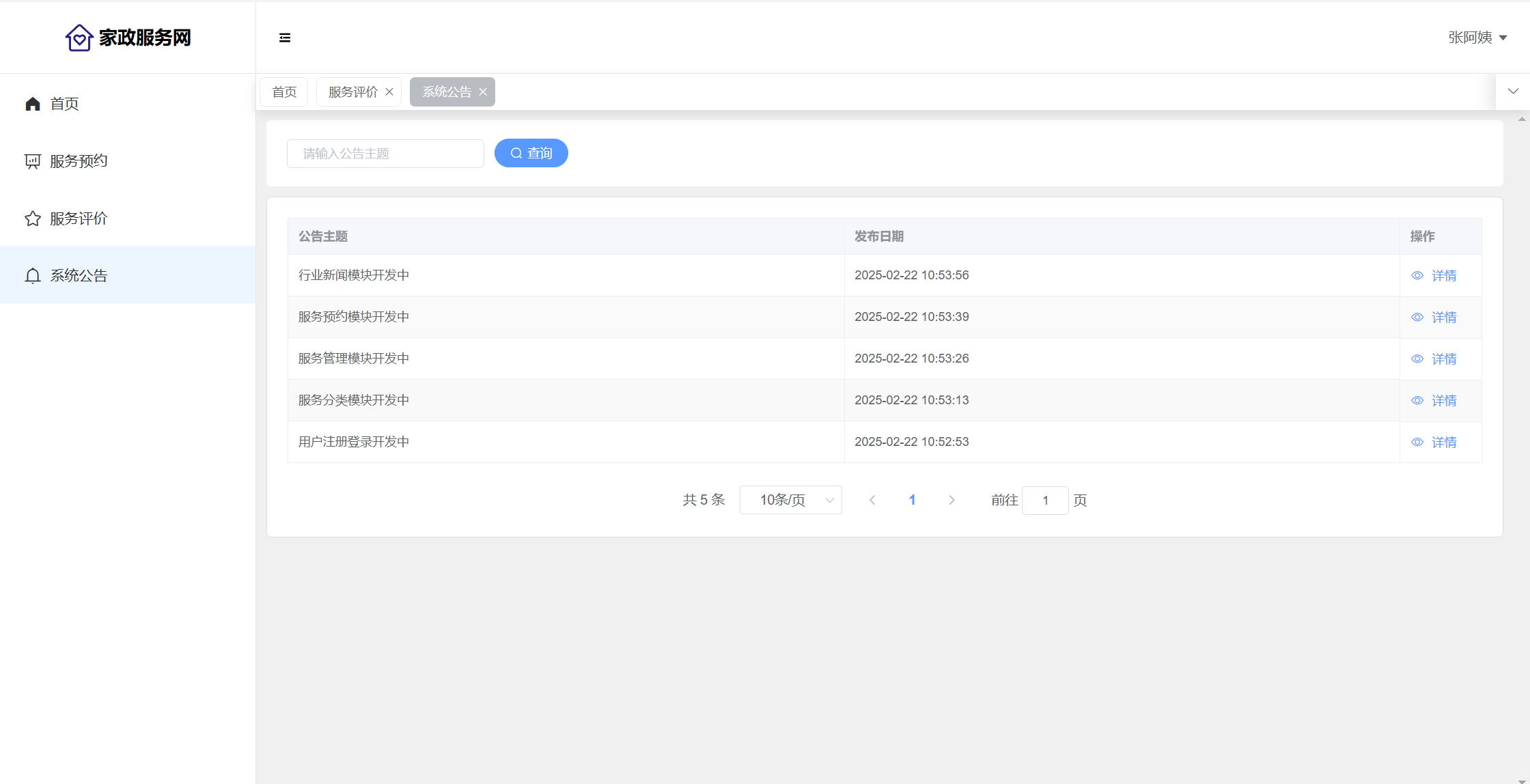The height and width of the screenshot is (784, 1530).
Task: Close the 服务评价 tab
Action: point(389,92)
